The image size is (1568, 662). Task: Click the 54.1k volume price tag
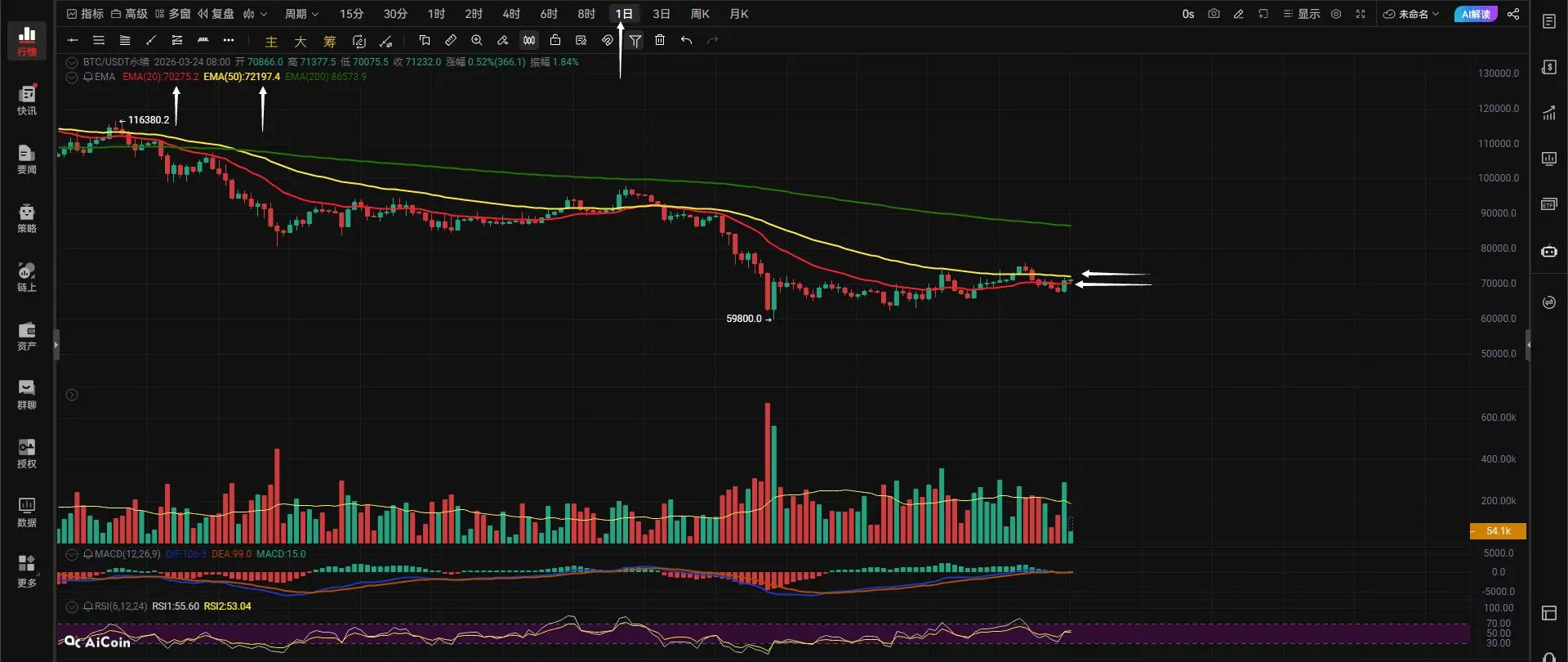(x=1498, y=531)
